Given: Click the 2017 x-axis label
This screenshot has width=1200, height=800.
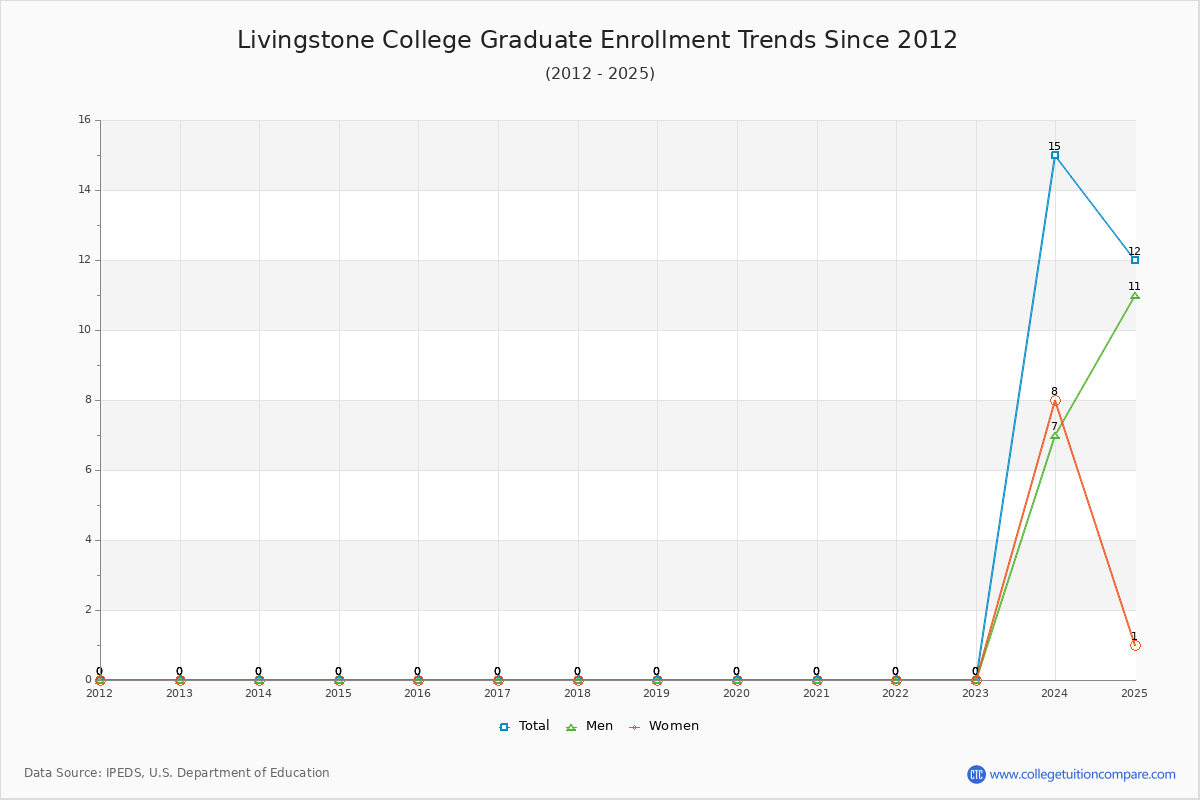Looking at the screenshot, I should pyautogui.click(x=498, y=692).
